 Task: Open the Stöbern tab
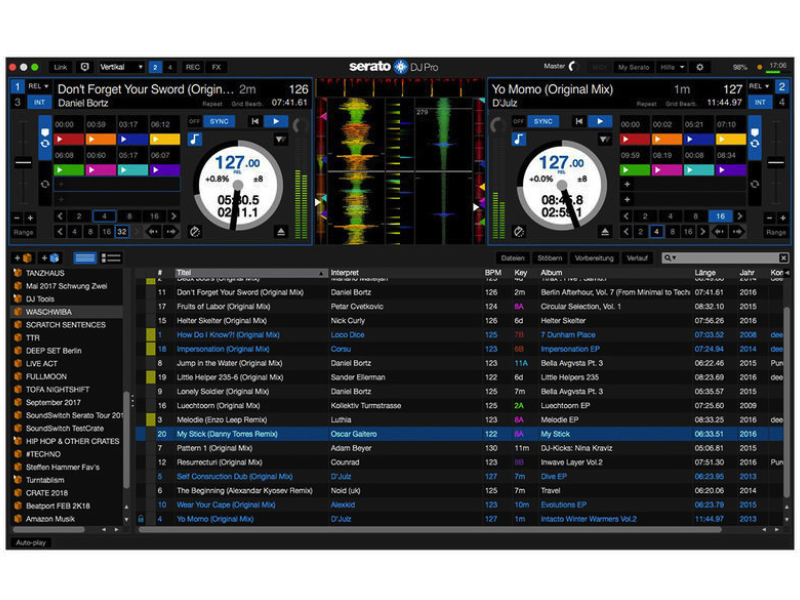549,258
